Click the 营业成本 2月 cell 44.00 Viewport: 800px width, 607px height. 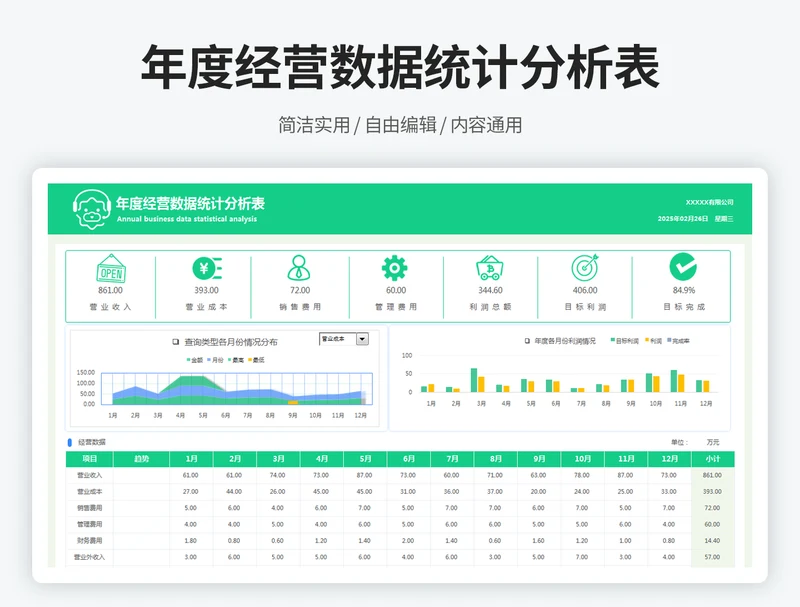pos(234,492)
